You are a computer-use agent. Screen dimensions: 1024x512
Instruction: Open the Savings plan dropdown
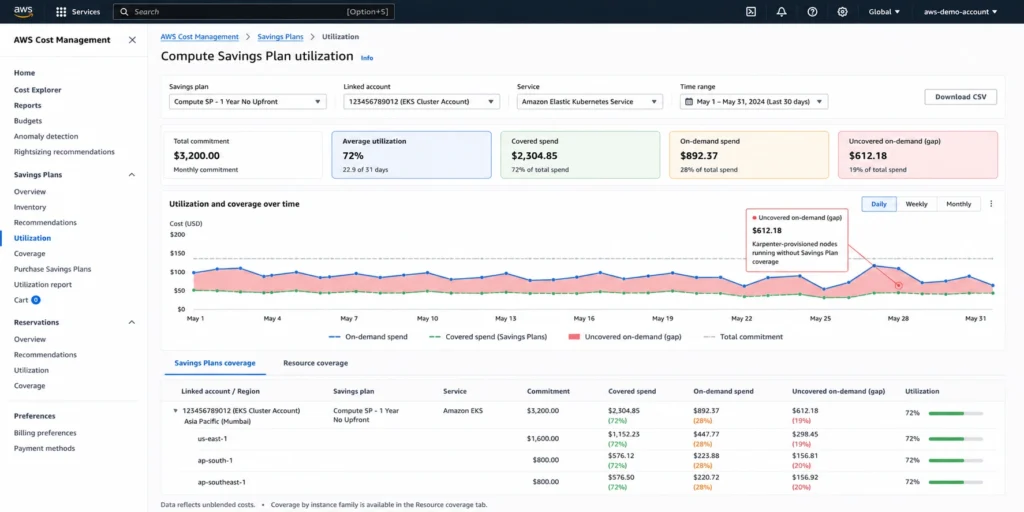tap(248, 102)
